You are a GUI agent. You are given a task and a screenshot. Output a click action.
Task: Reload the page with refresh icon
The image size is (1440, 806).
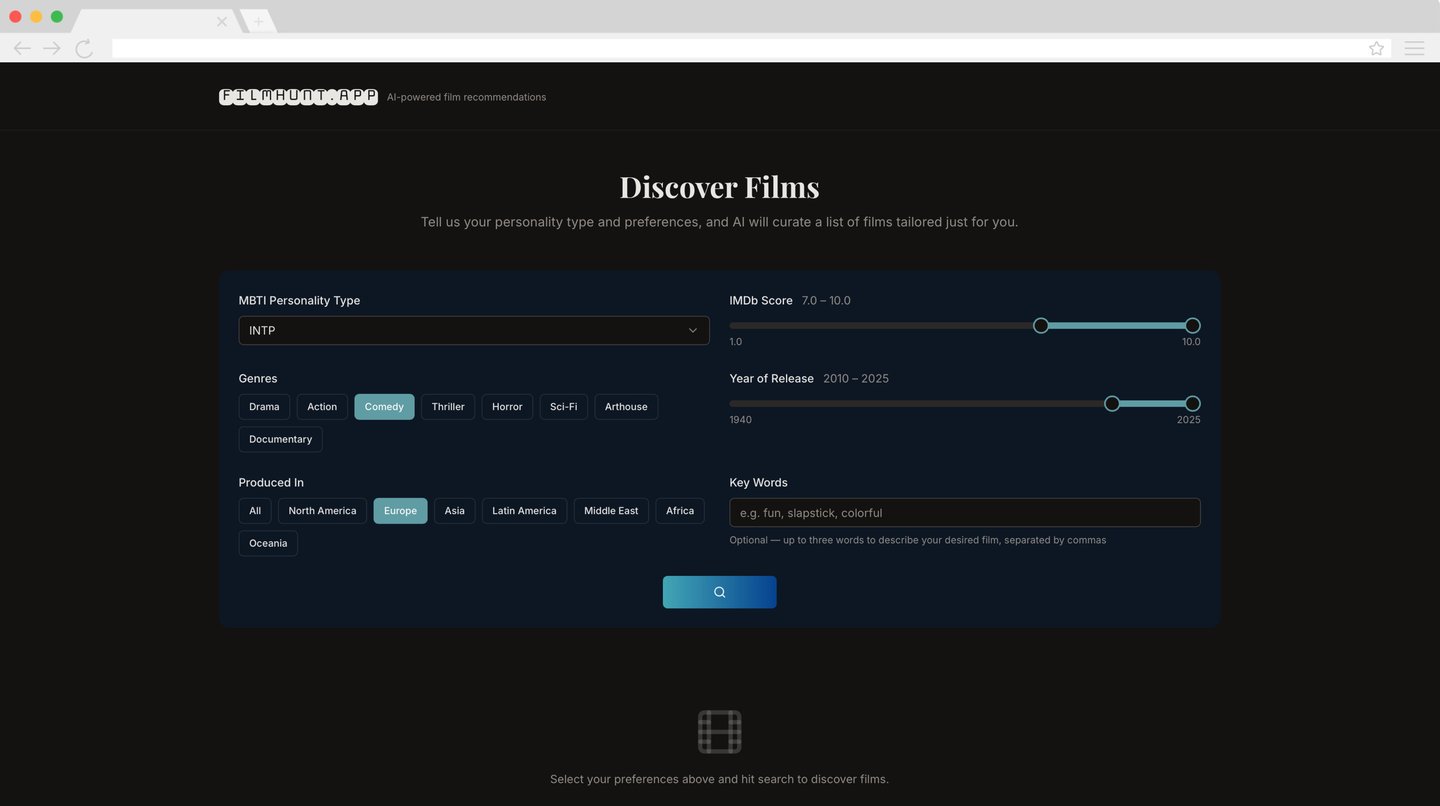pyautogui.click(x=84, y=48)
